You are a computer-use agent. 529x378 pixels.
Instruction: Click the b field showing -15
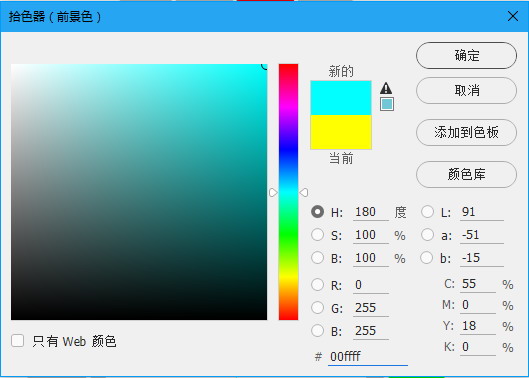pos(482,258)
